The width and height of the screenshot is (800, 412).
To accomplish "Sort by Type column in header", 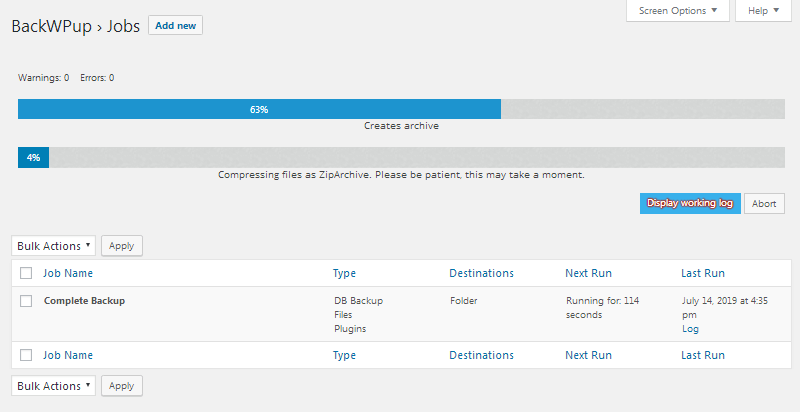I will (x=344, y=273).
